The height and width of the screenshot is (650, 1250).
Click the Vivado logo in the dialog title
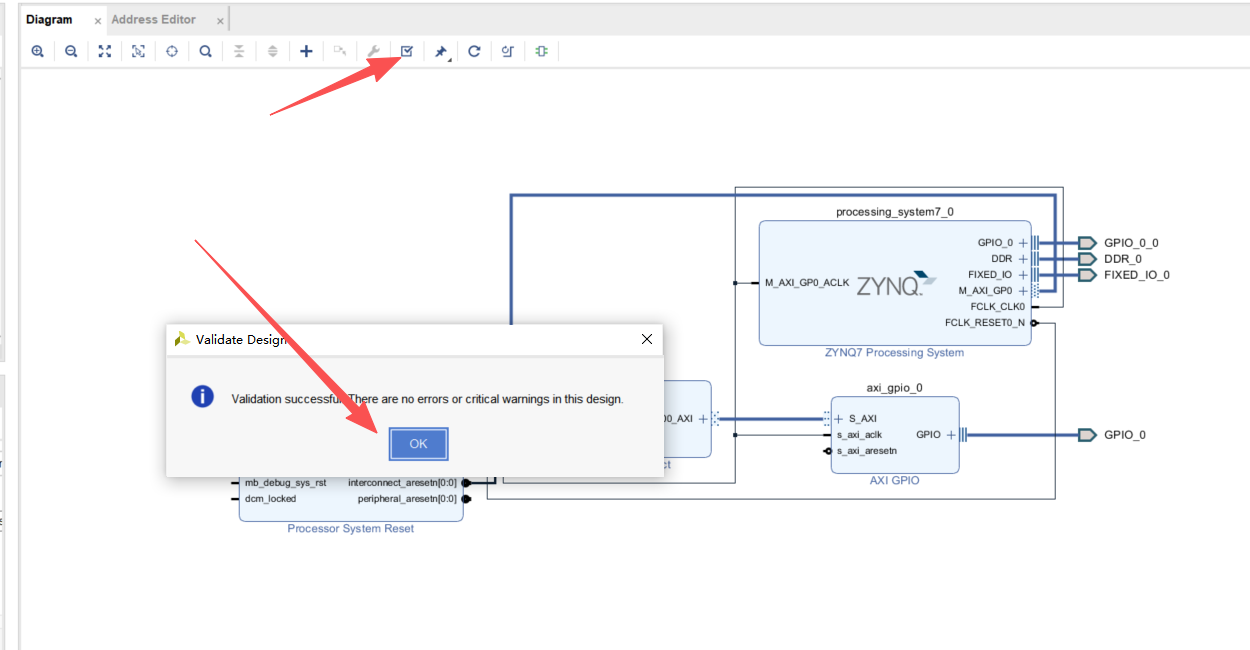[x=181, y=339]
